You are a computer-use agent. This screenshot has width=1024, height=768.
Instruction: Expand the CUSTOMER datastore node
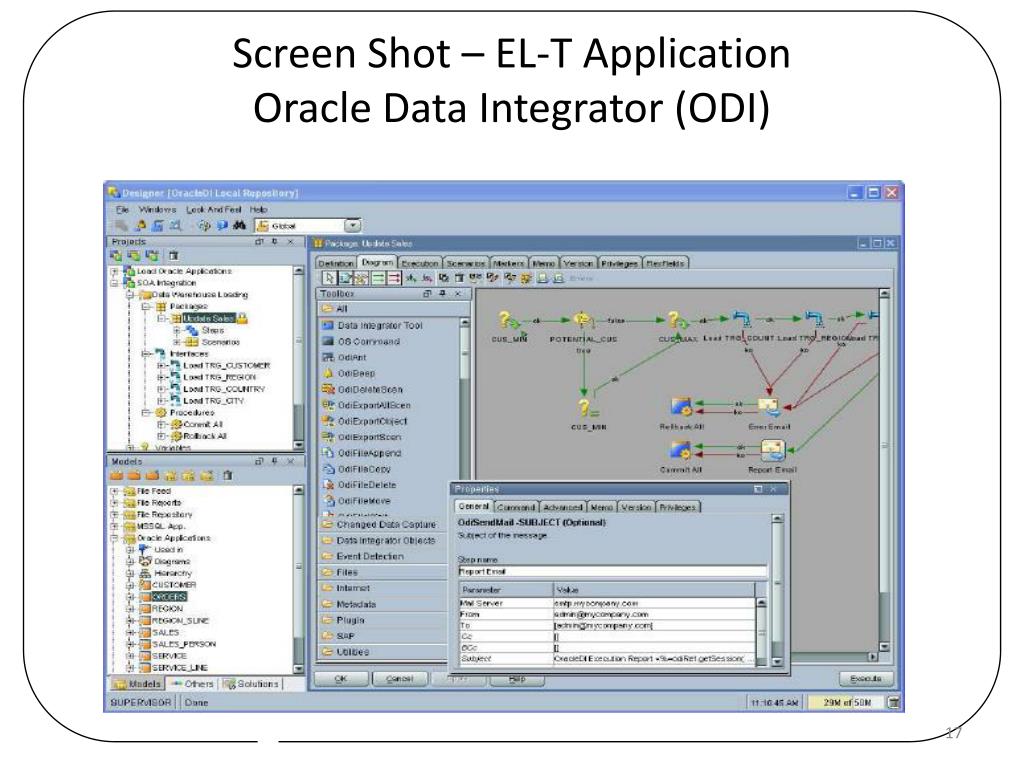click(x=131, y=585)
